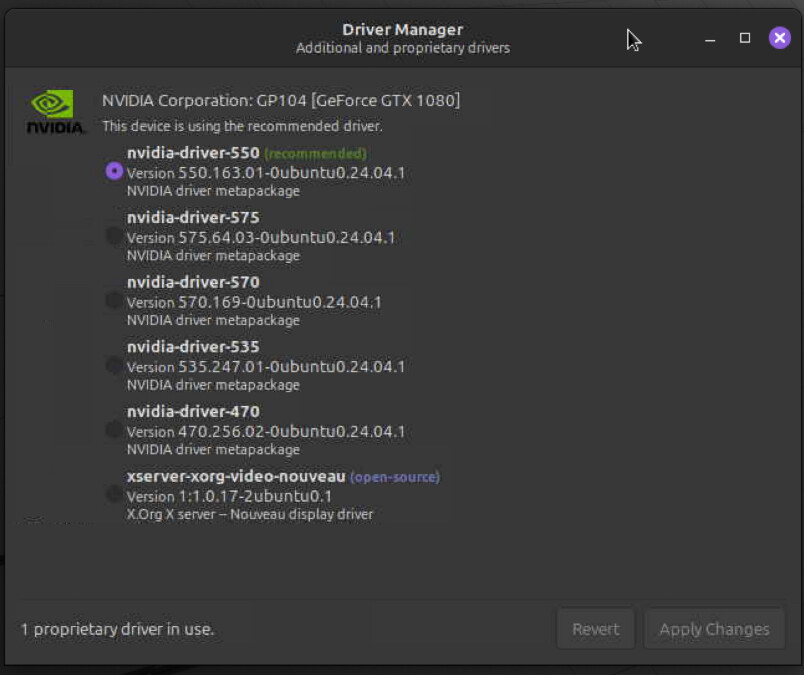
Task: Click the Version 575.64.03-0ubuntu0.24.04.1 text
Action: click(x=261, y=237)
